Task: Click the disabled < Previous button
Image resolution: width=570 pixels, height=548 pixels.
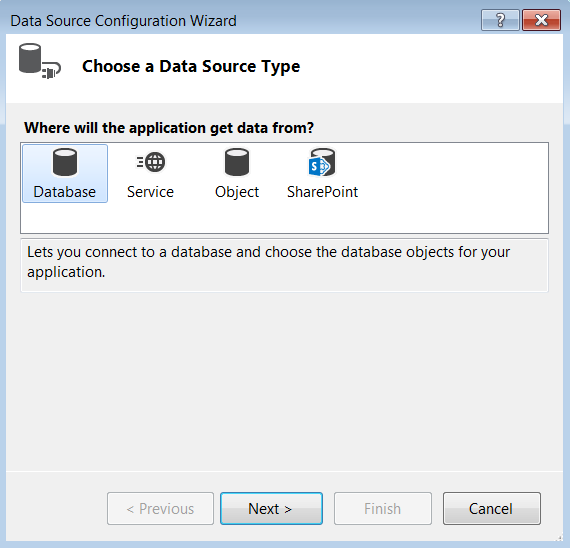Action: click(160, 508)
